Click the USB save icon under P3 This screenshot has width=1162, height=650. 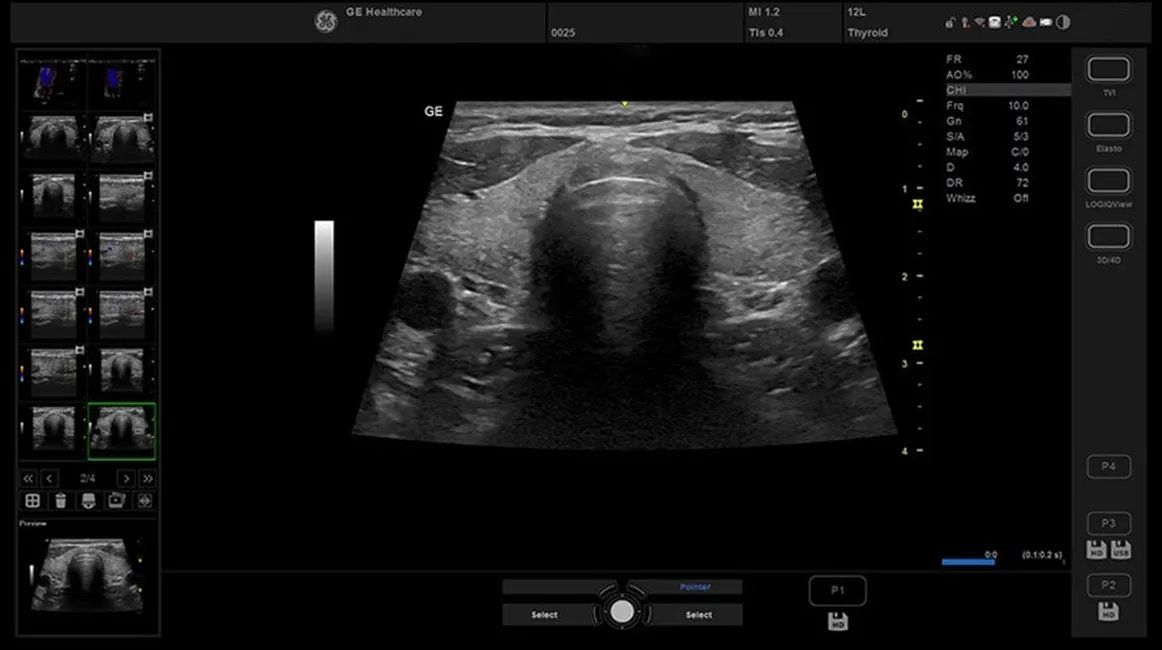pyautogui.click(x=1121, y=549)
